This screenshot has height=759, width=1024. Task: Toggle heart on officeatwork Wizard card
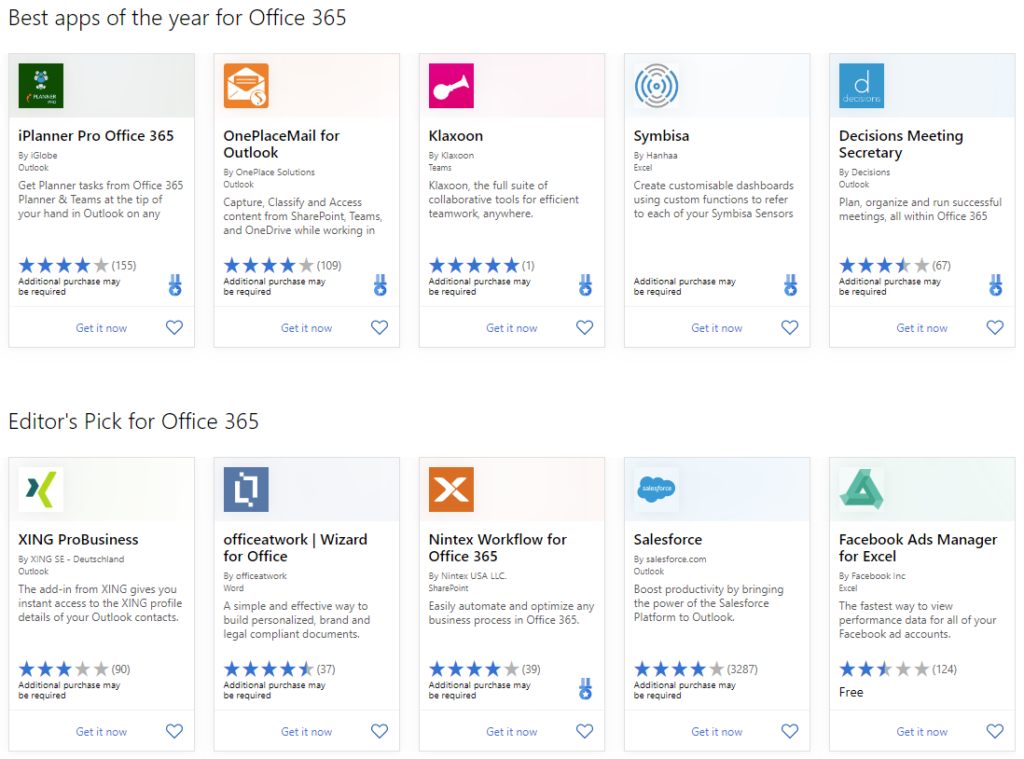coord(379,731)
